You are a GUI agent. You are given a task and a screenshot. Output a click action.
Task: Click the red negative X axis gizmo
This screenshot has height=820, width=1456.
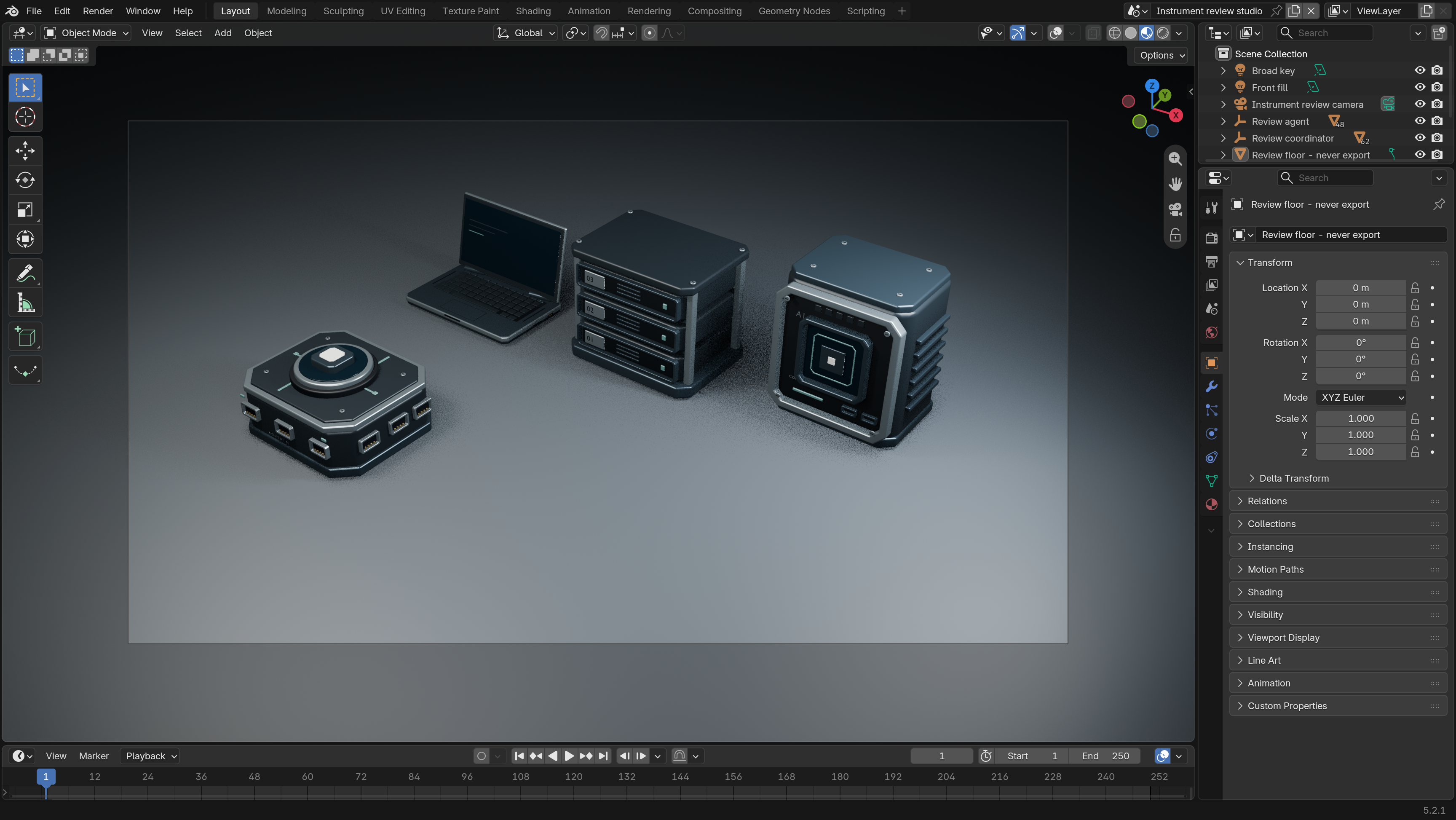pyautogui.click(x=1128, y=101)
